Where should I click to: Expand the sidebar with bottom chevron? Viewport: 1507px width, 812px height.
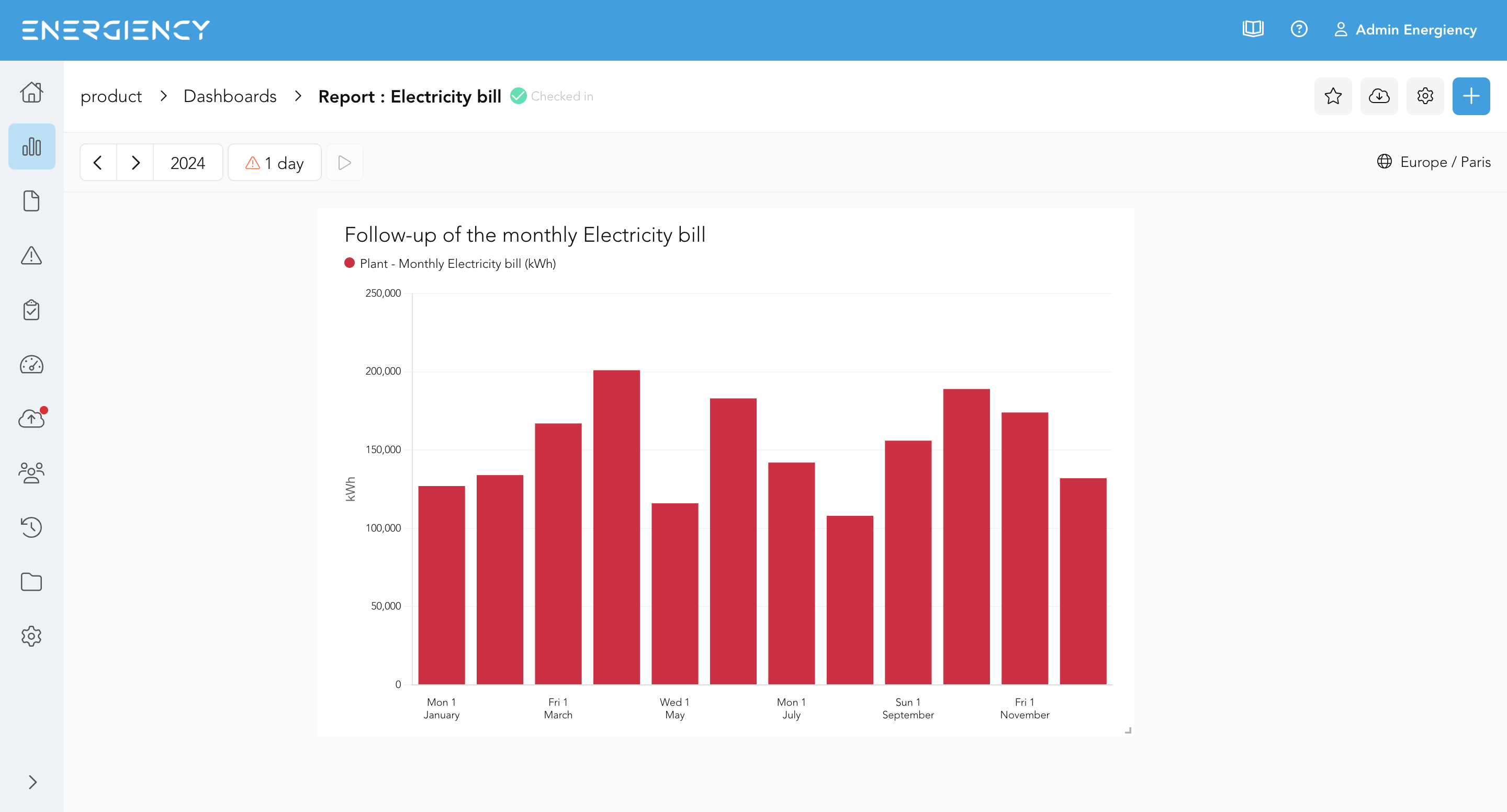(x=33, y=782)
